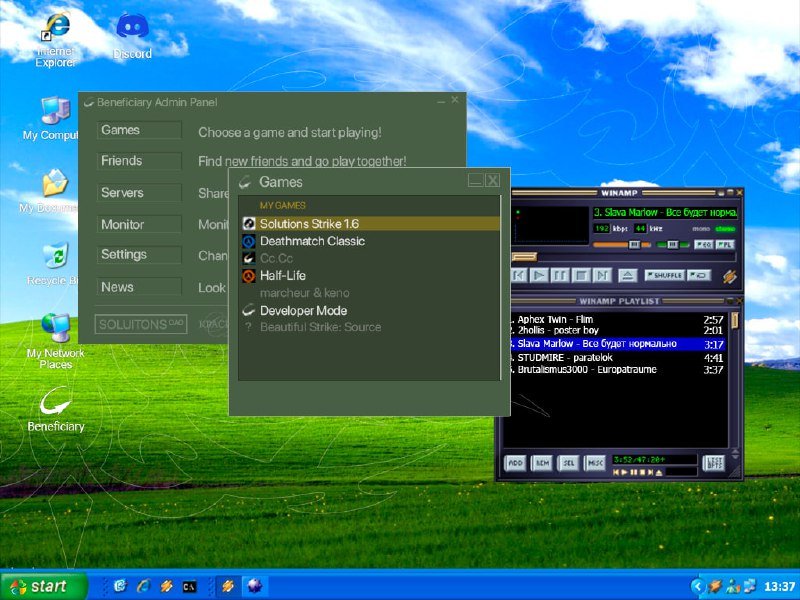Click Winamp lightning bolt logo in main window

tap(730, 276)
